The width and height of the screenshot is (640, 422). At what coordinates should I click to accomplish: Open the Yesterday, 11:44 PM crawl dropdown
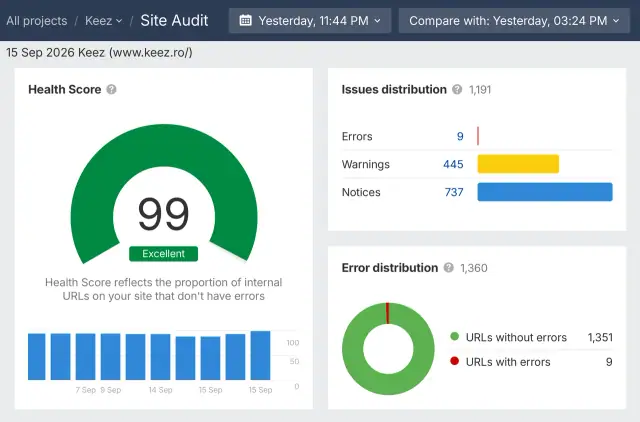coord(310,20)
